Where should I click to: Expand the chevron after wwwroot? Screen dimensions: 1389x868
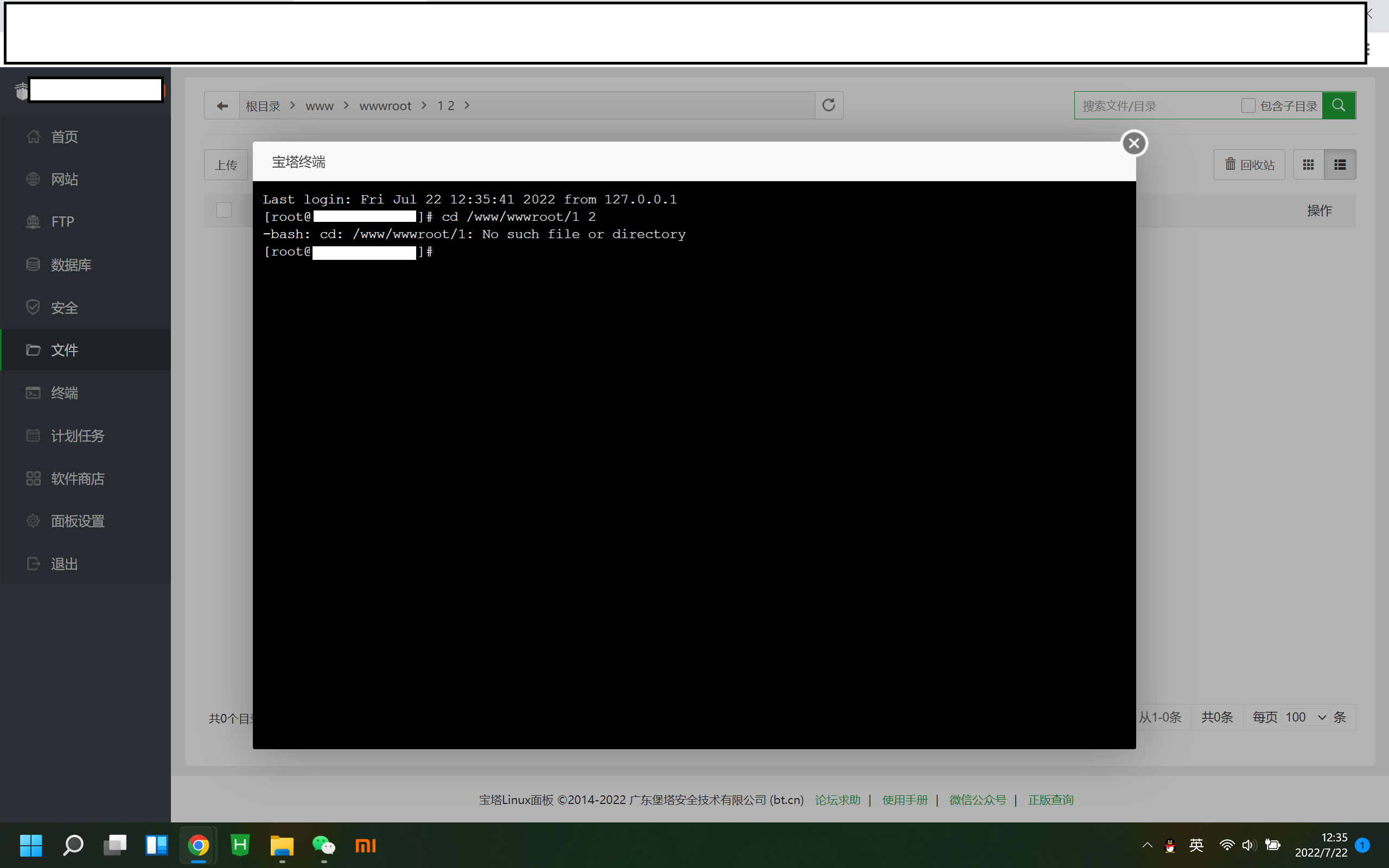point(424,105)
